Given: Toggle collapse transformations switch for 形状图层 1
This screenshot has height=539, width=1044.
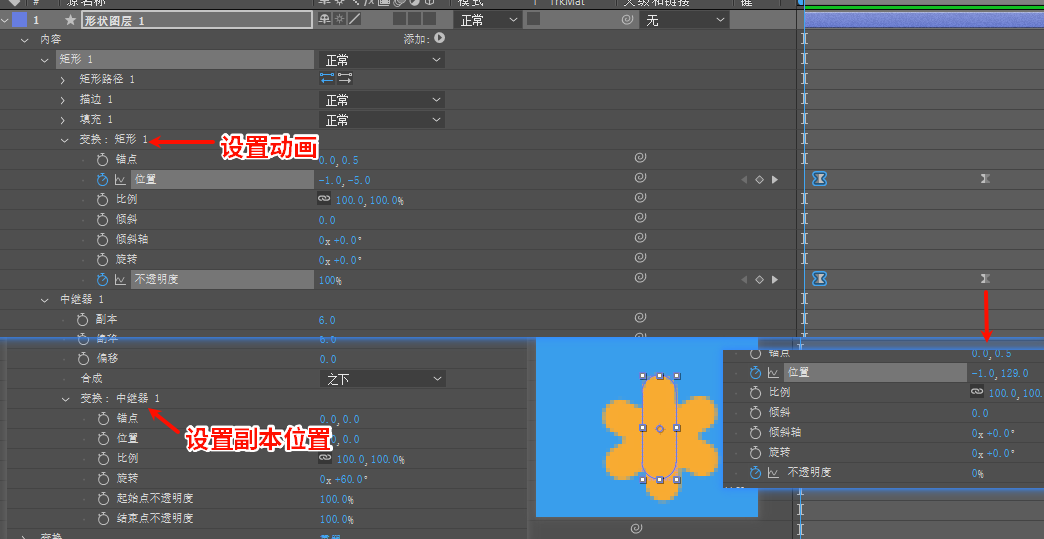Looking at the screenshot, I should (x=339, y=19).
